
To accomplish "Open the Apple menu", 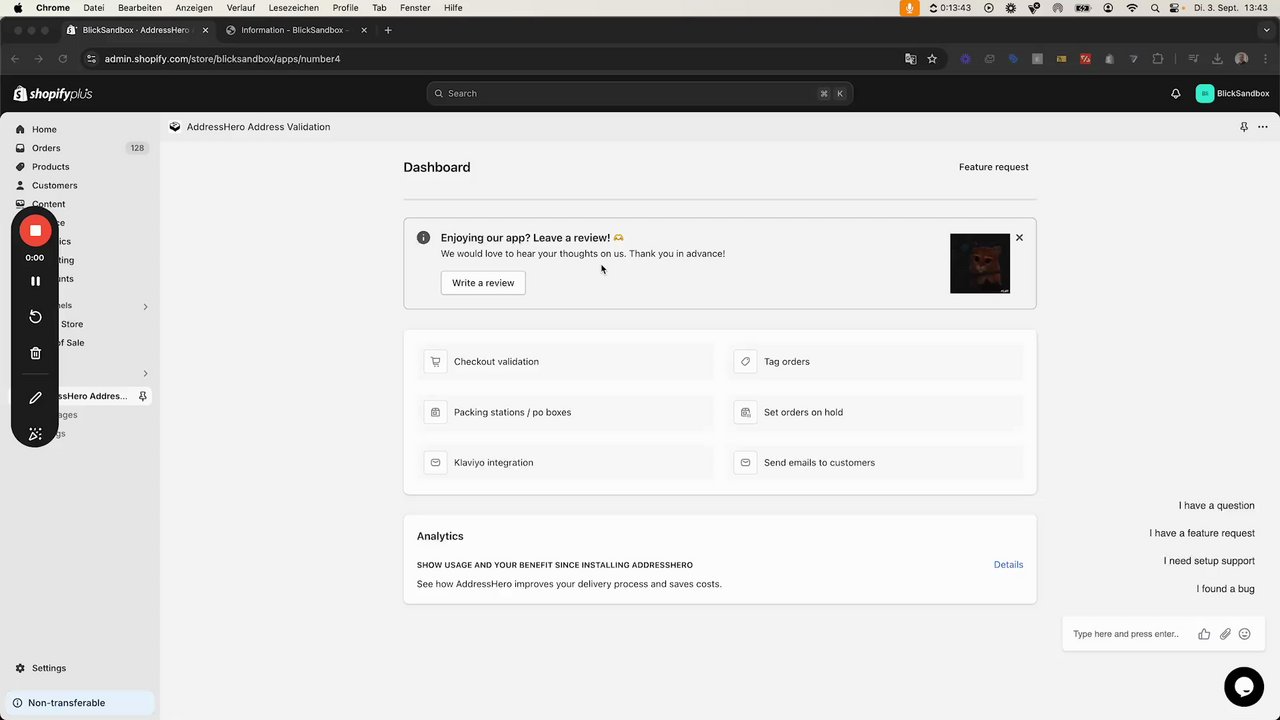I will tap(18, 8).
